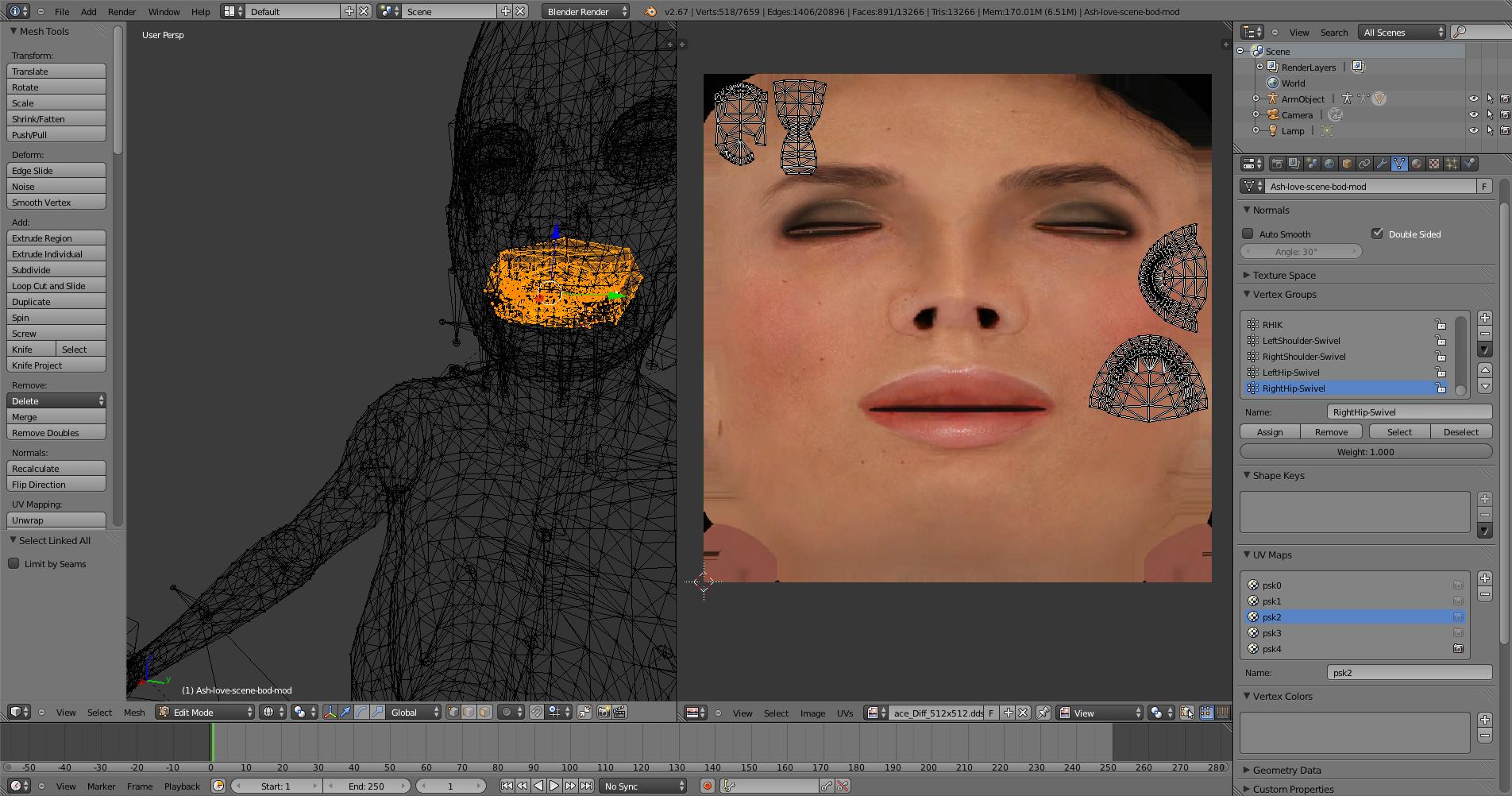Open the Render Layers properties tab
1512x796 pixels.
[x=1295, y=164]
